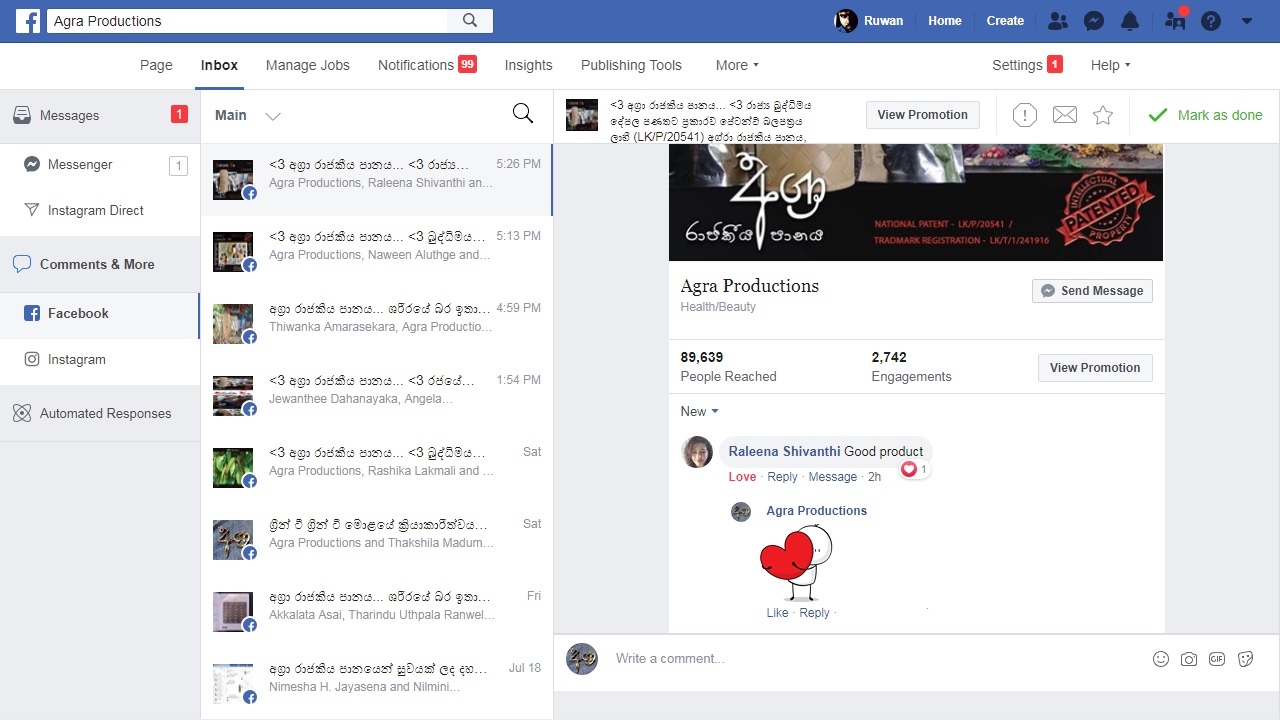
Task: Click View Promotion button in header
Action: click(923, 115)
